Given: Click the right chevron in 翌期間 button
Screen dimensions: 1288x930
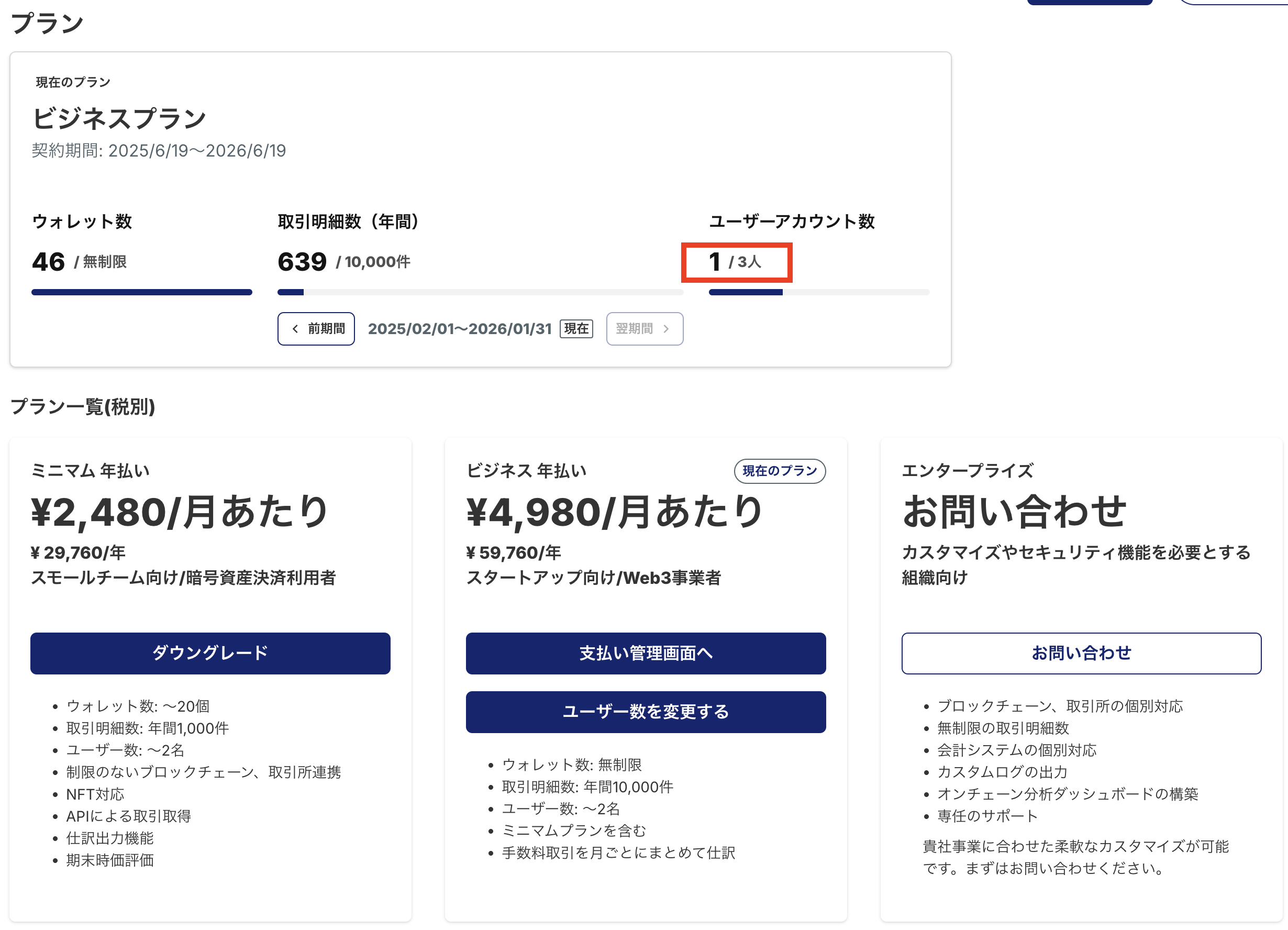Looking at the screenshot, I should click(x=665, y=329).
